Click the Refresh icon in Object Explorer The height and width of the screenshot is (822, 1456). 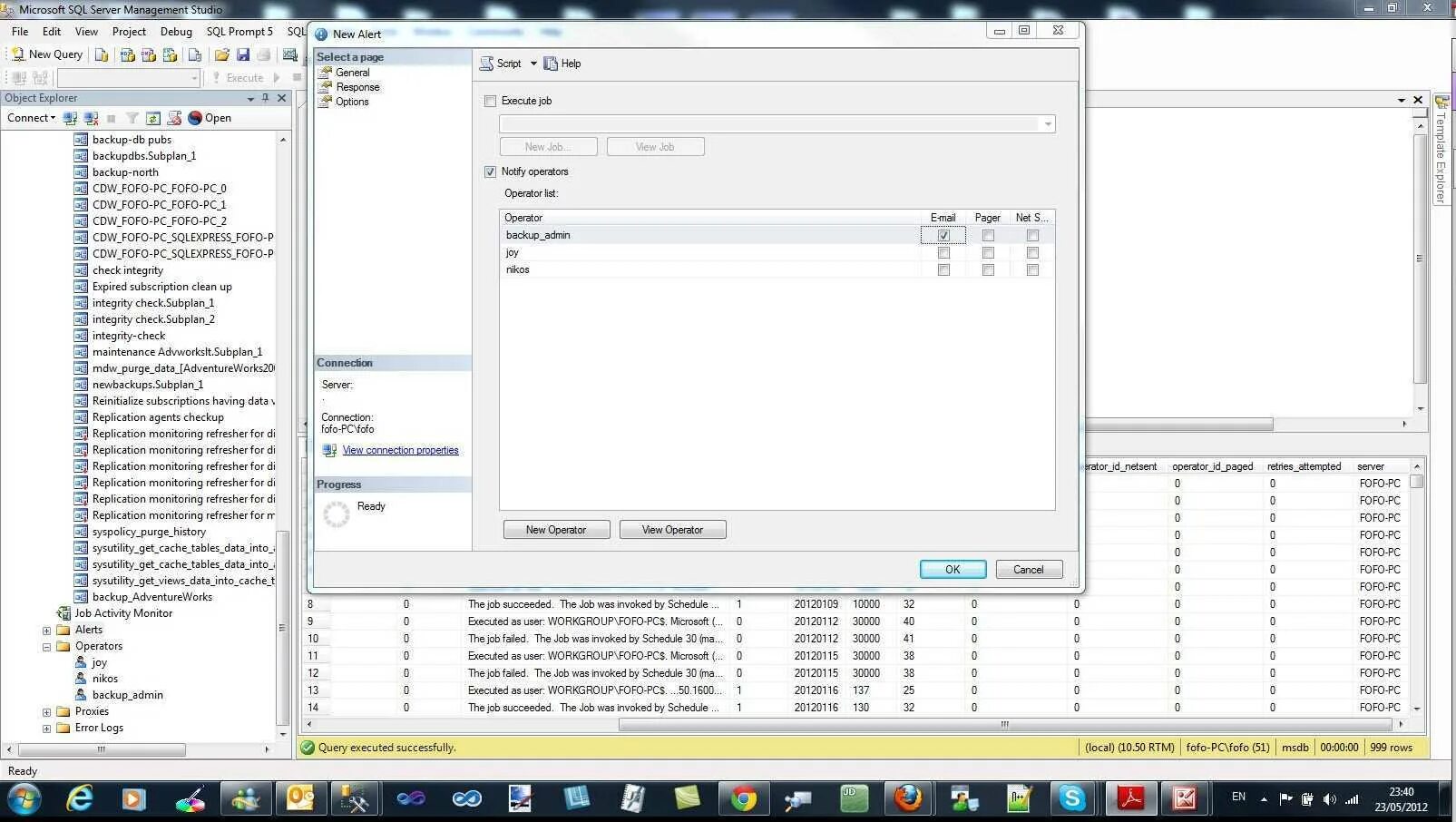coord(153,118)
